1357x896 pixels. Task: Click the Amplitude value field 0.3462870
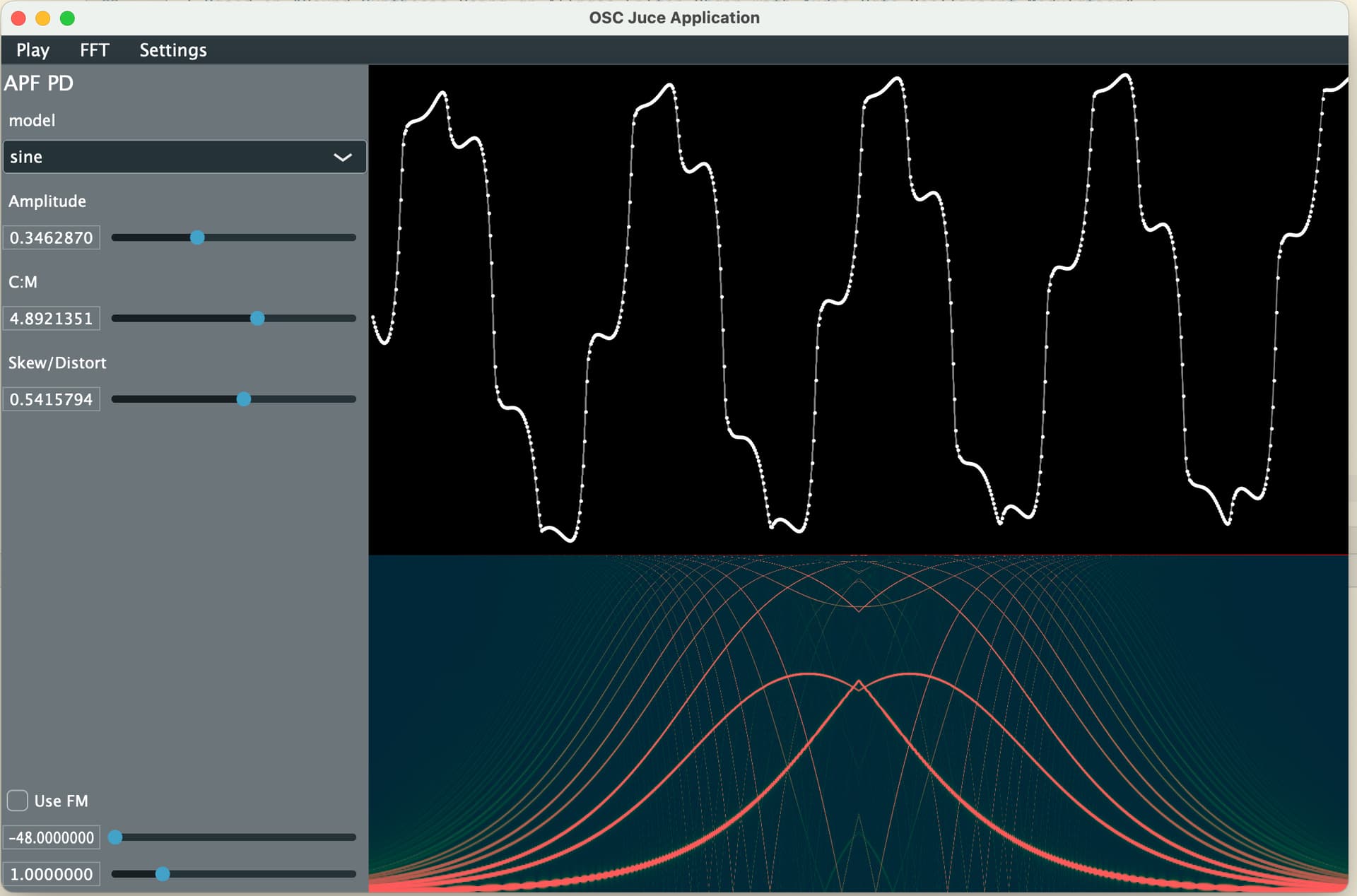(x=52, y=237)
